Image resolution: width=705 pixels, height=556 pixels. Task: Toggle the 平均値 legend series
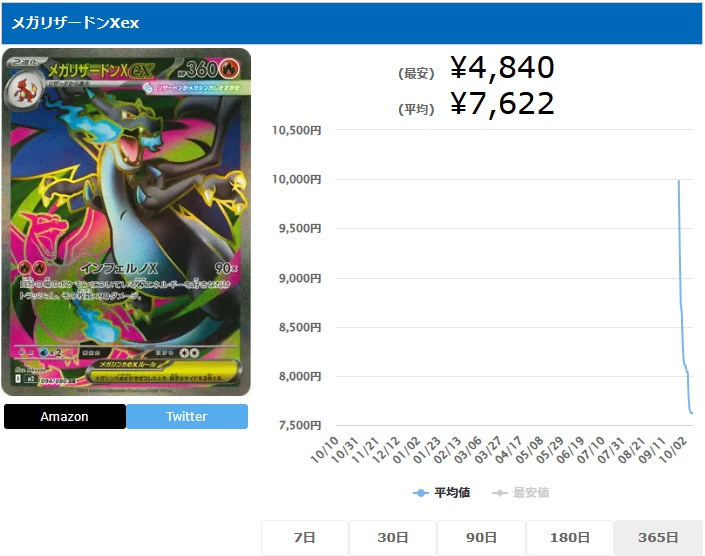click(x=442, y=493)
